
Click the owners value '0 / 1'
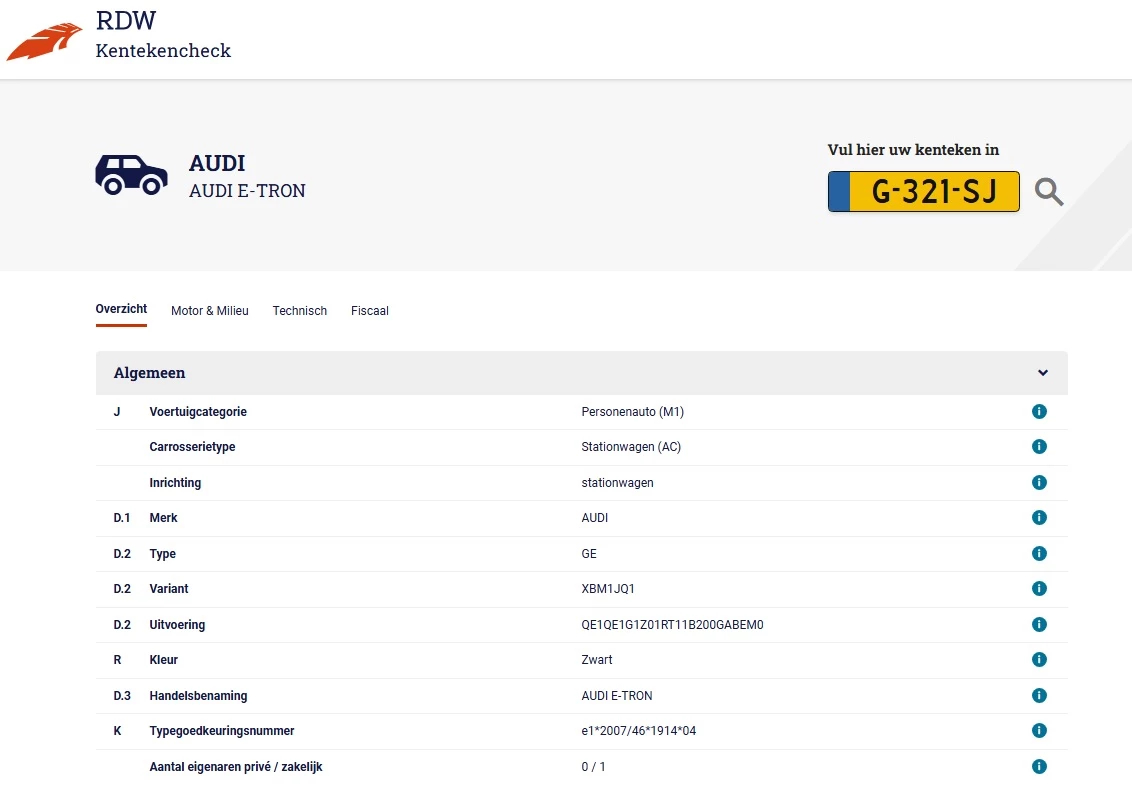593,766
